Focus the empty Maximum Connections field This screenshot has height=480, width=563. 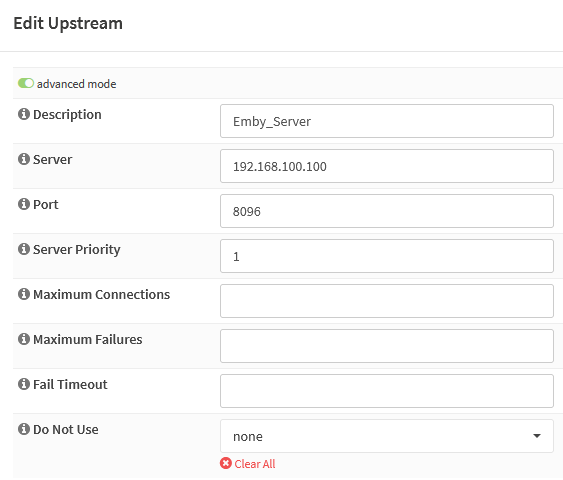point(387,301)
